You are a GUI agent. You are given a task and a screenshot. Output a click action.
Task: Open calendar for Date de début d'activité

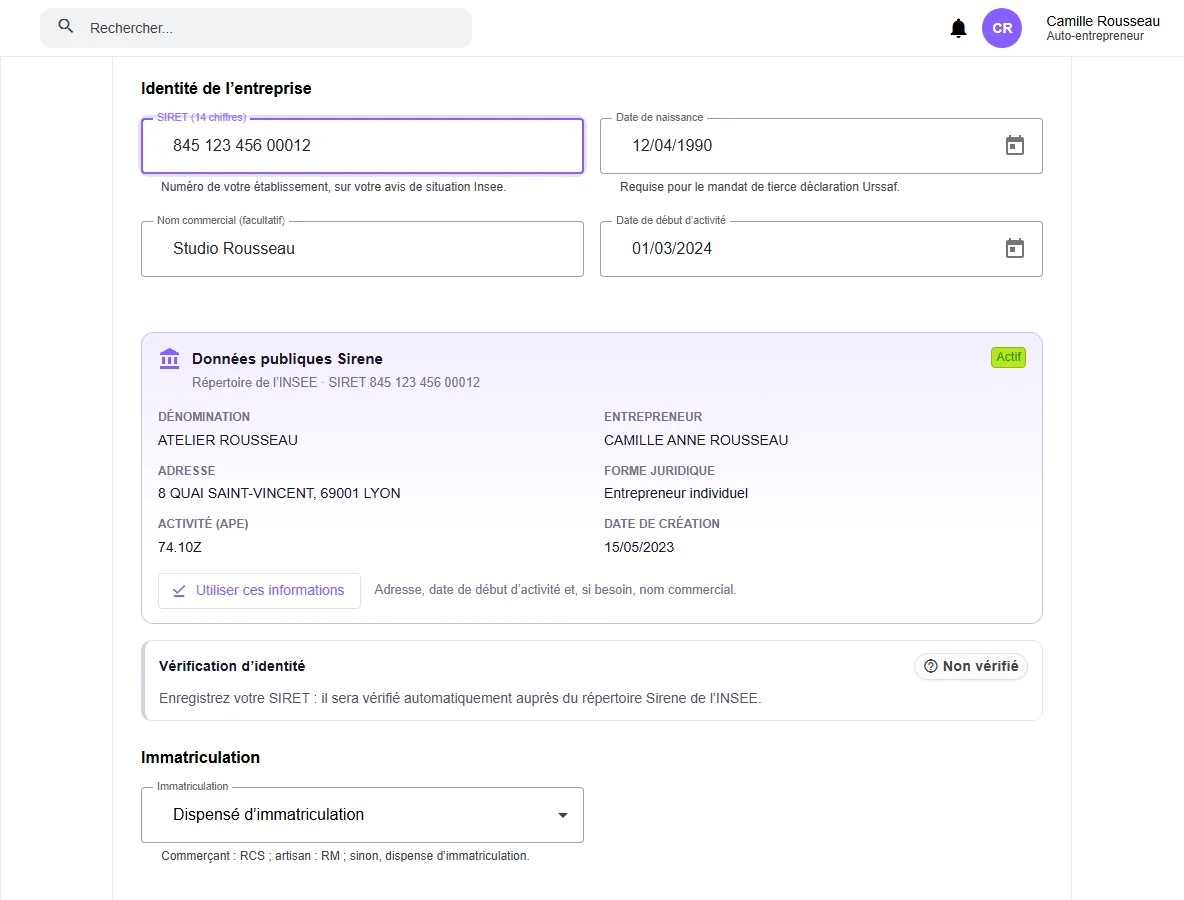(1015, 248)
